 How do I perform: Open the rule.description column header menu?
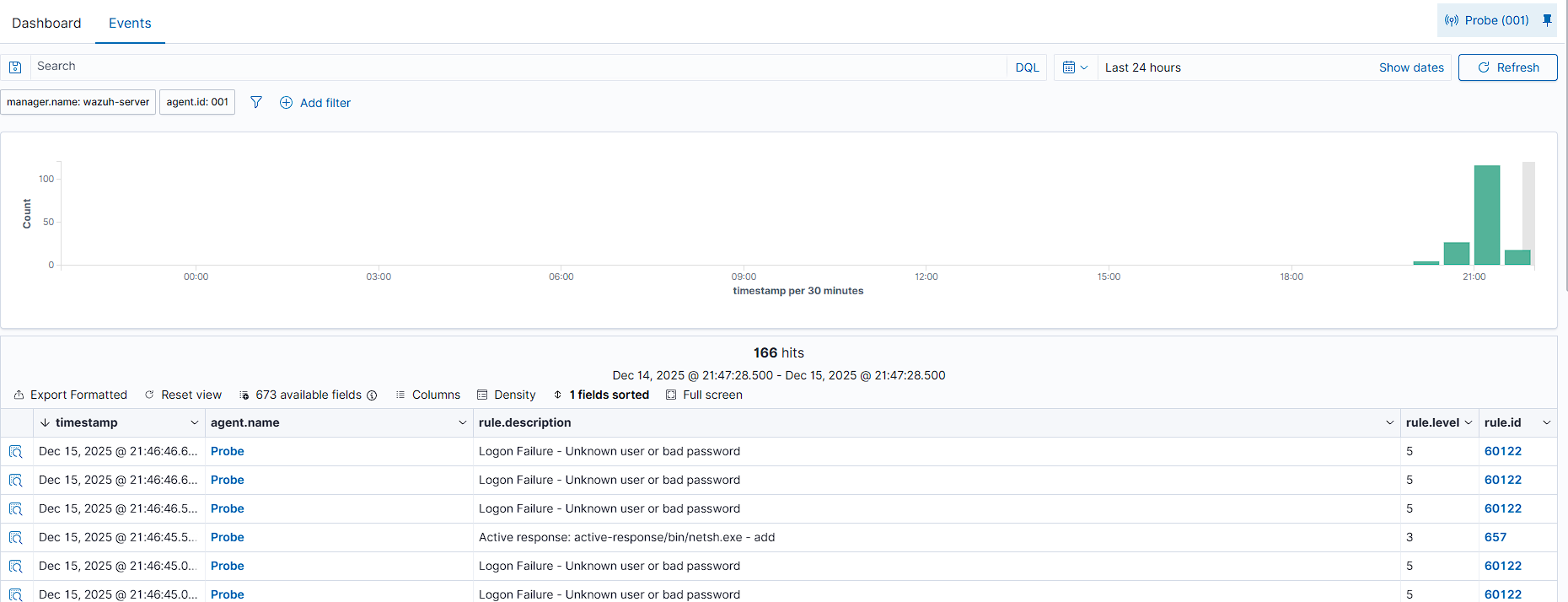[1390, 423]
